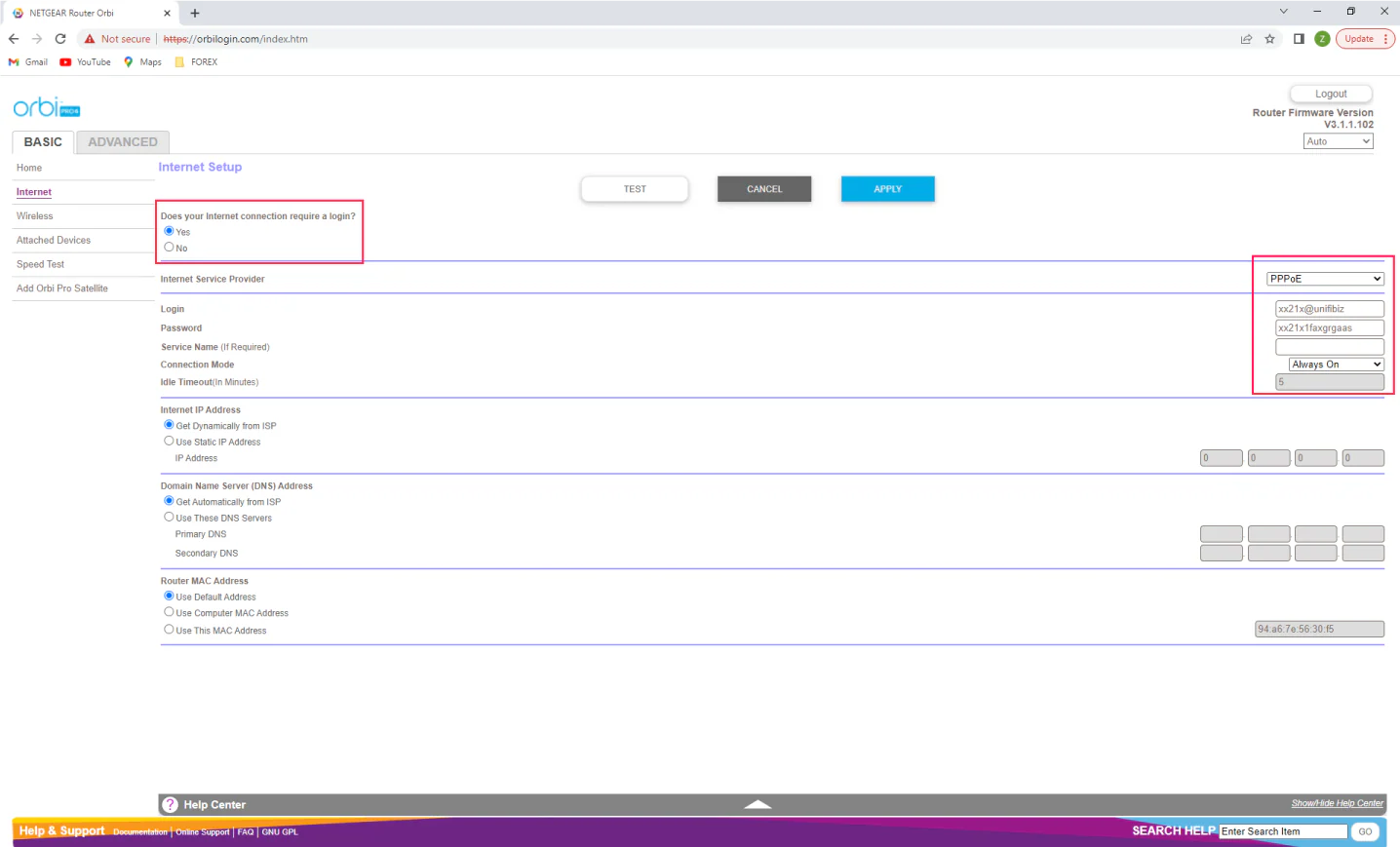Select No for login requirement
The height and width of the screenshot is (847, 1400).
[x=169, y=248]
